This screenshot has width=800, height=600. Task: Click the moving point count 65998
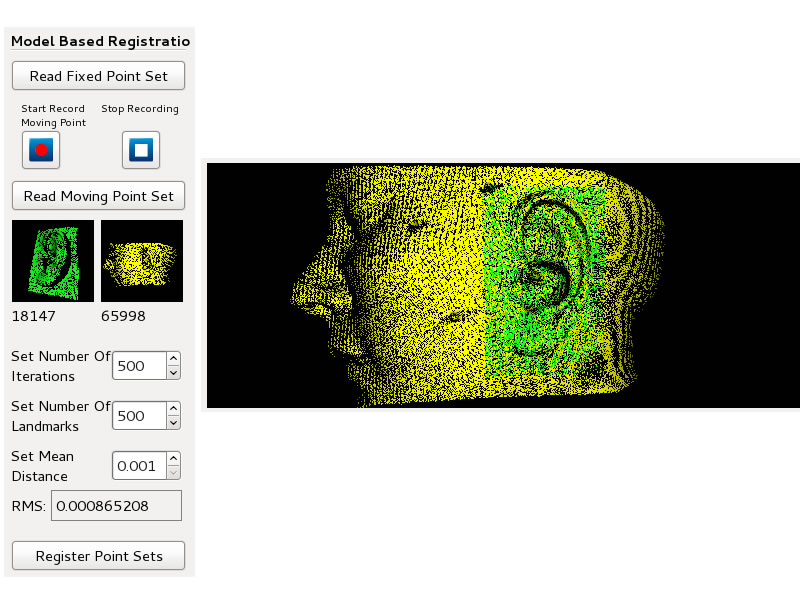123,316
